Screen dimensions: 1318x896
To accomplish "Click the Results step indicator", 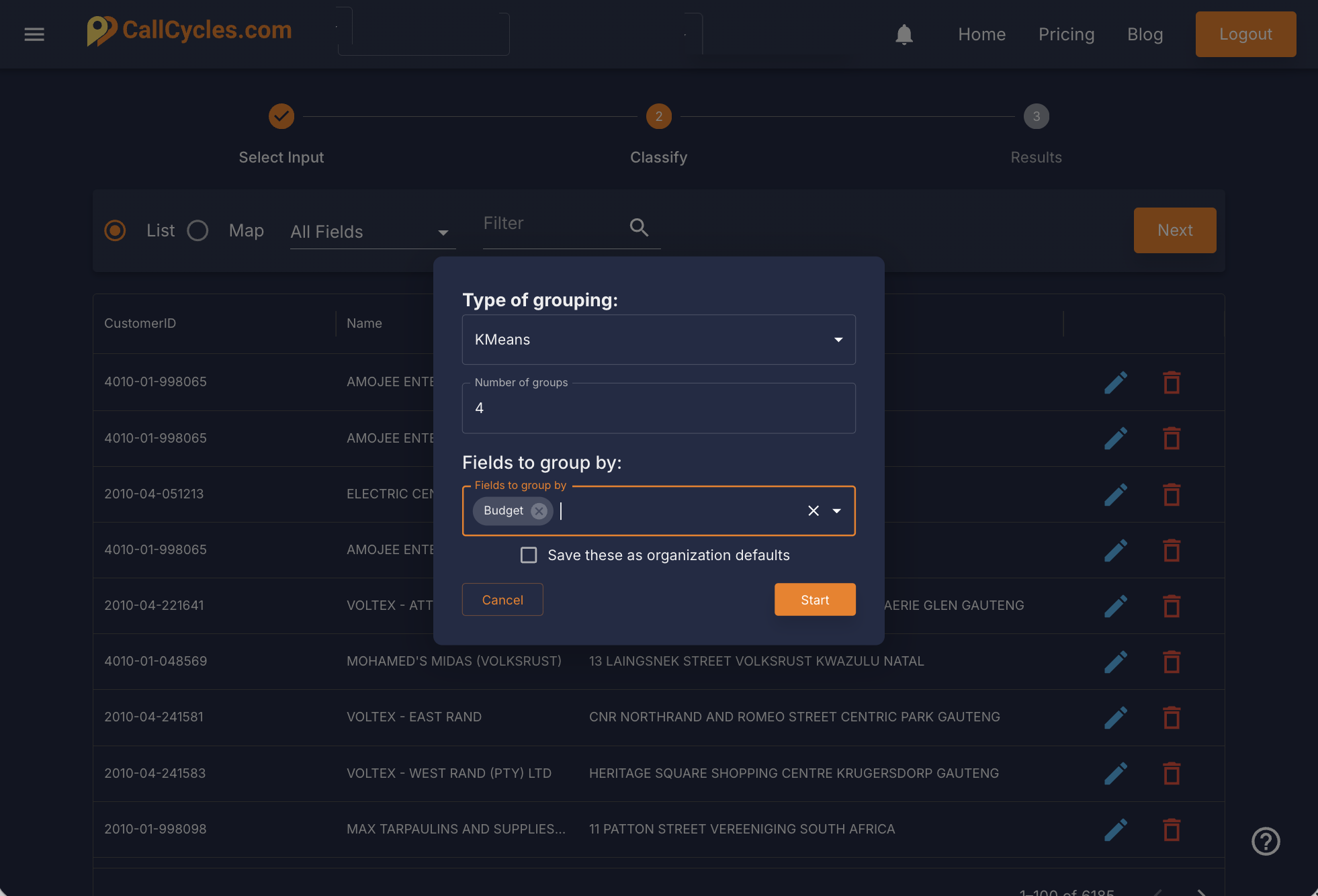I will [1036, 135].
